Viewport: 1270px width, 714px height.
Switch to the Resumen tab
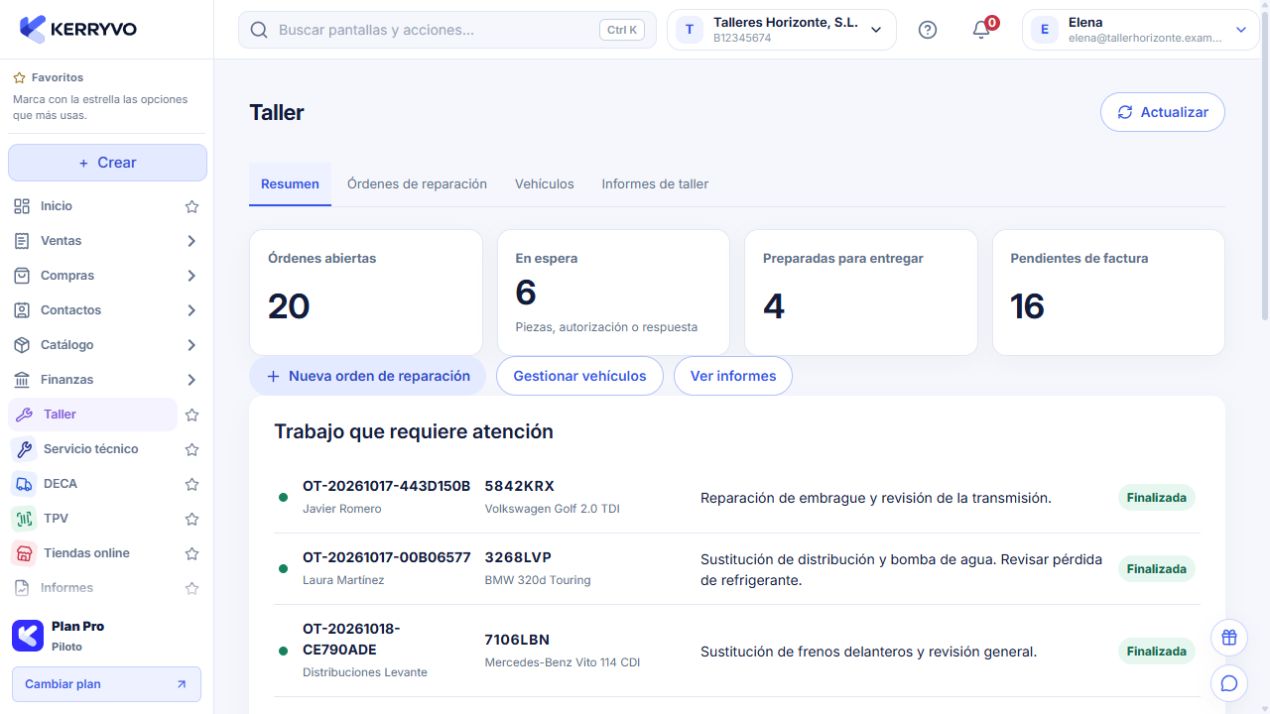[x=290, y=184]
